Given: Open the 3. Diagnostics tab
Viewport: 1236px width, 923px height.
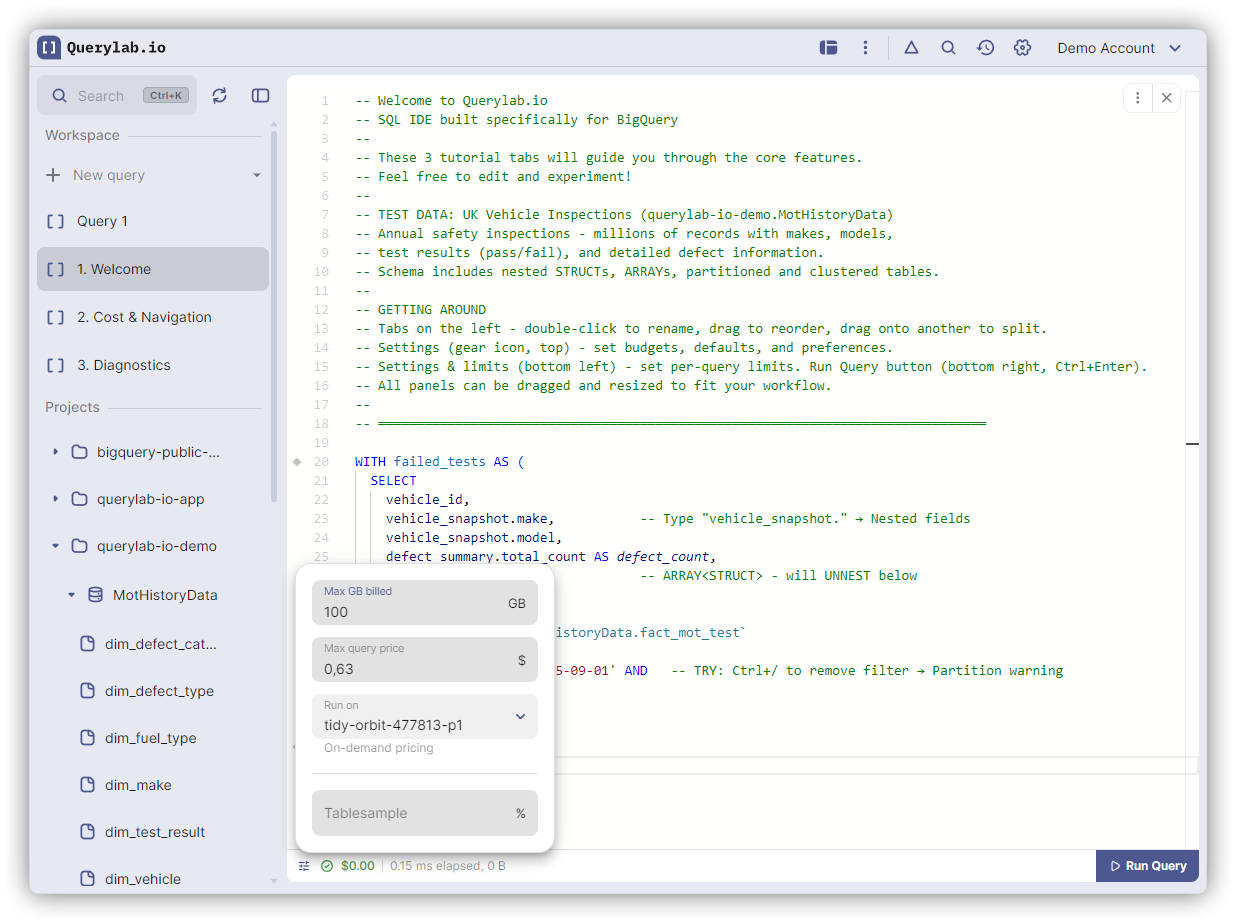Looking at the screenshot, I should pos(124,365).
